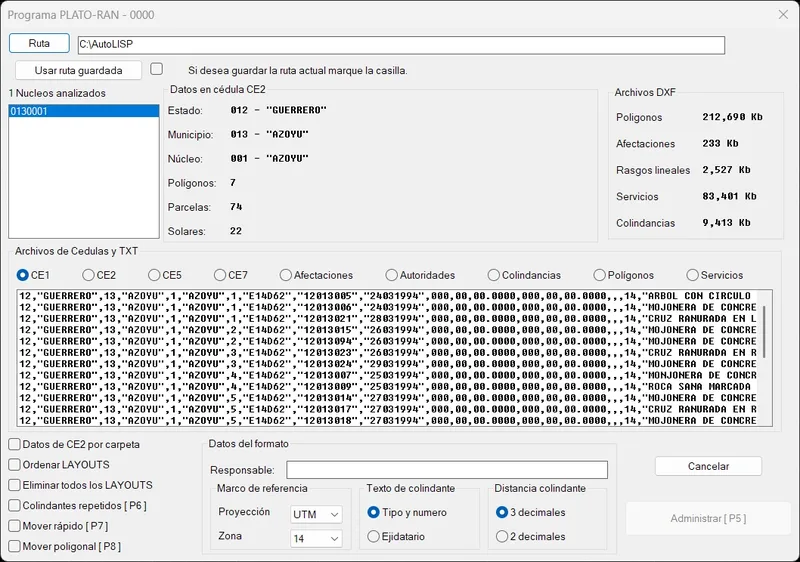This screenshot has width=800, height=562.
Task: Click the Estado value 012 - "GUERRERO"
Action: [x=279, y=110]
